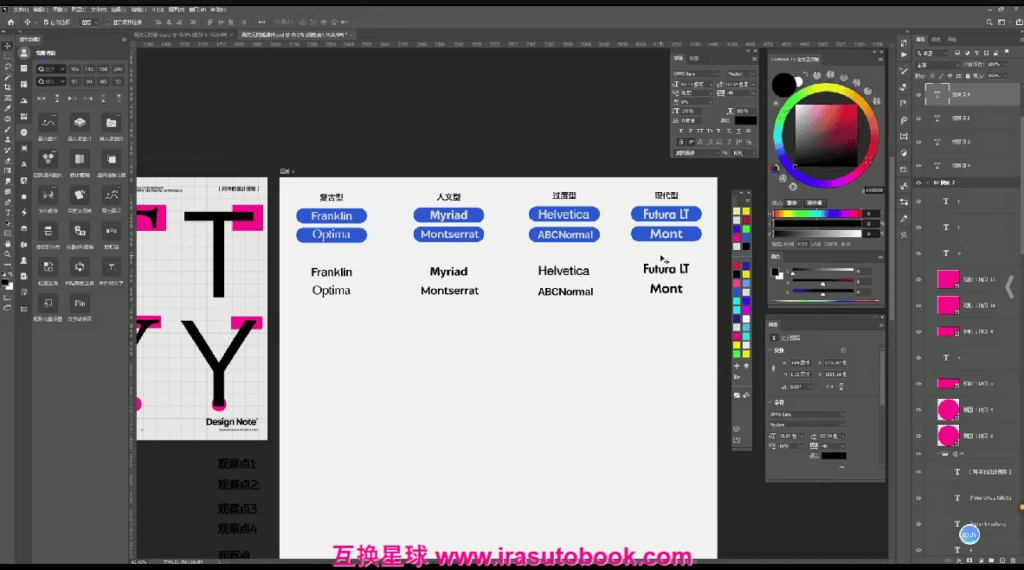Open font style Medium dropdown in Character panel

click(x=741, y=74)
